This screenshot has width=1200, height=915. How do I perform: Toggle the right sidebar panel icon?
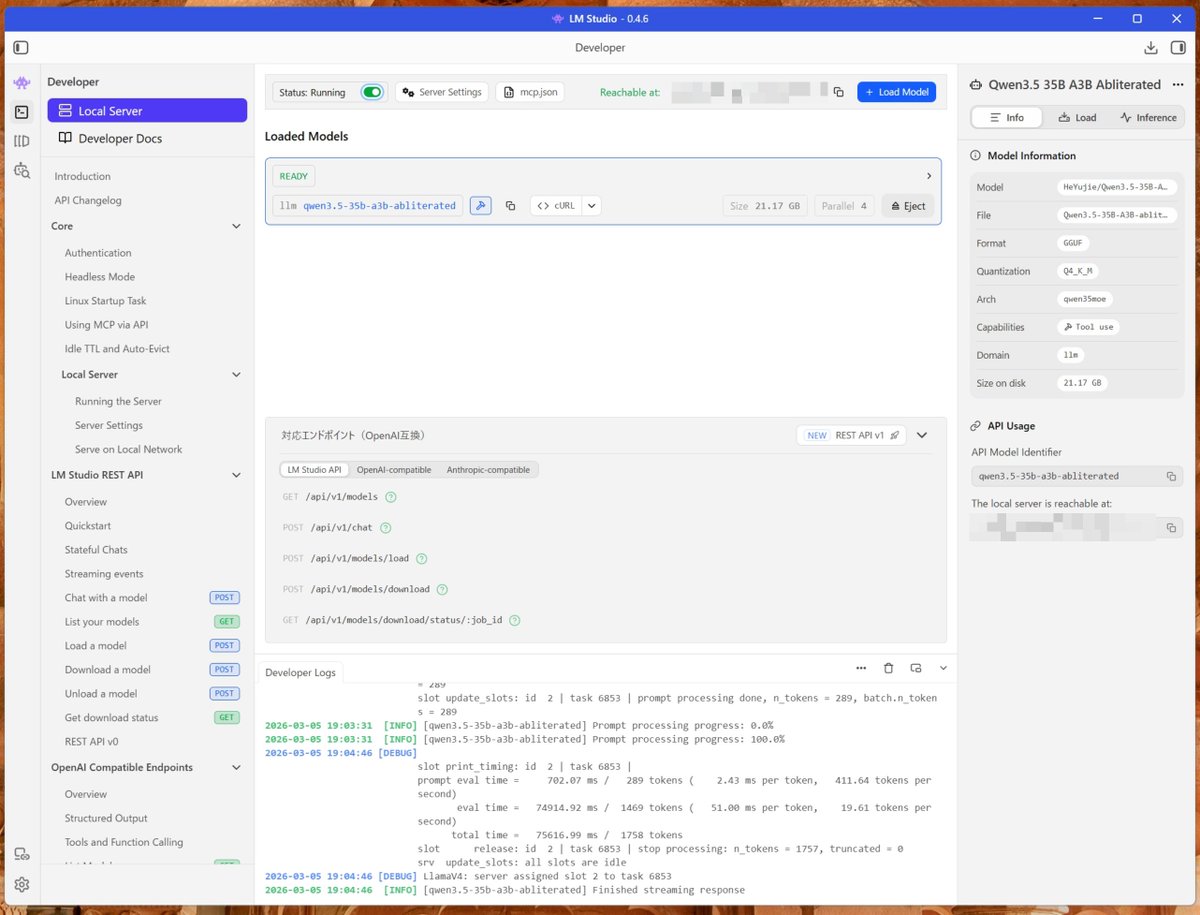(1179, 47)
